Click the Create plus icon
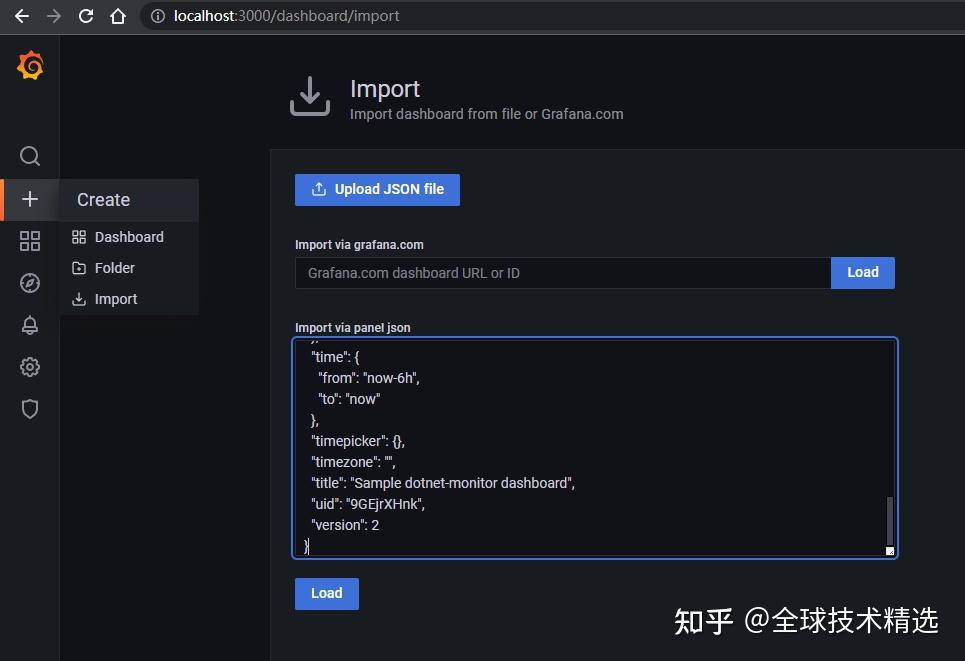 coord(29,199)
